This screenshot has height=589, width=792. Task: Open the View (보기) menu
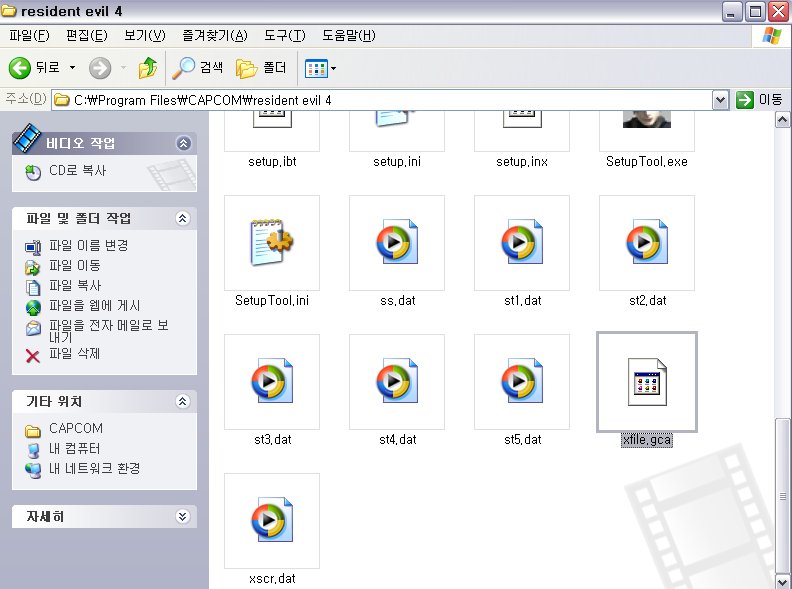point(145,36)
